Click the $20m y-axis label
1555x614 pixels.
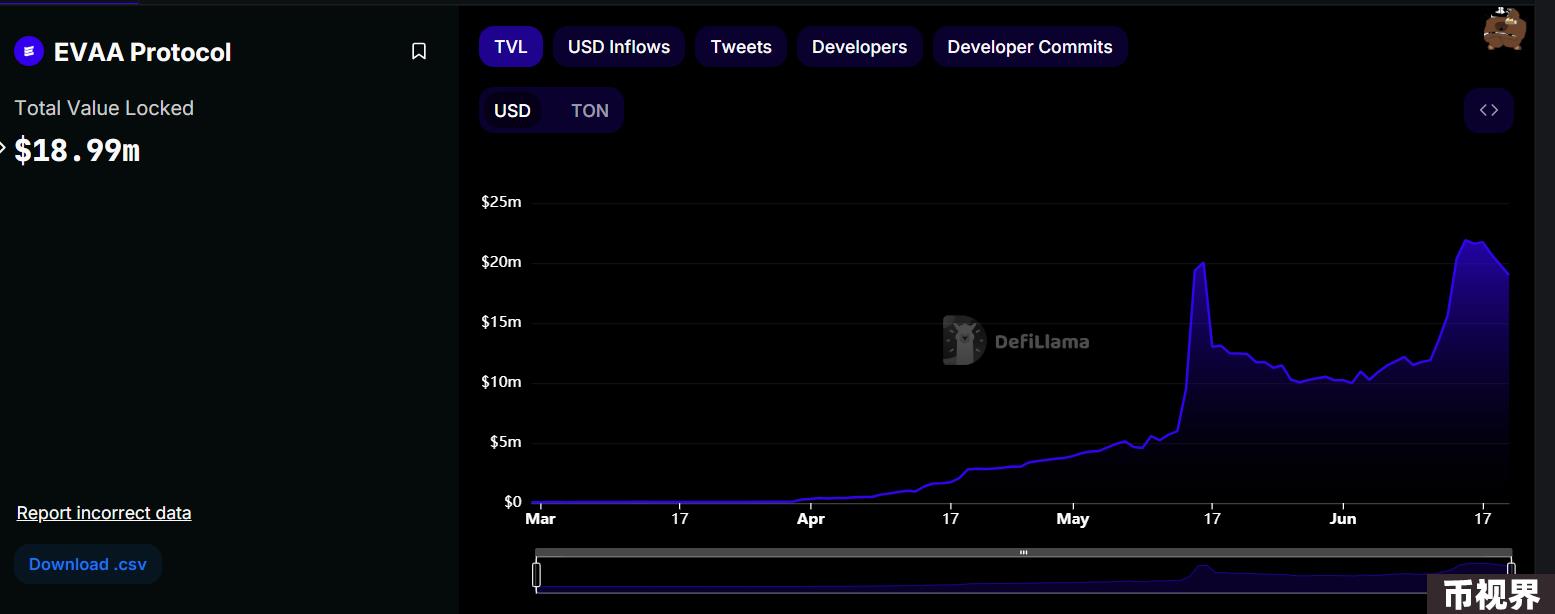point(501,262)
